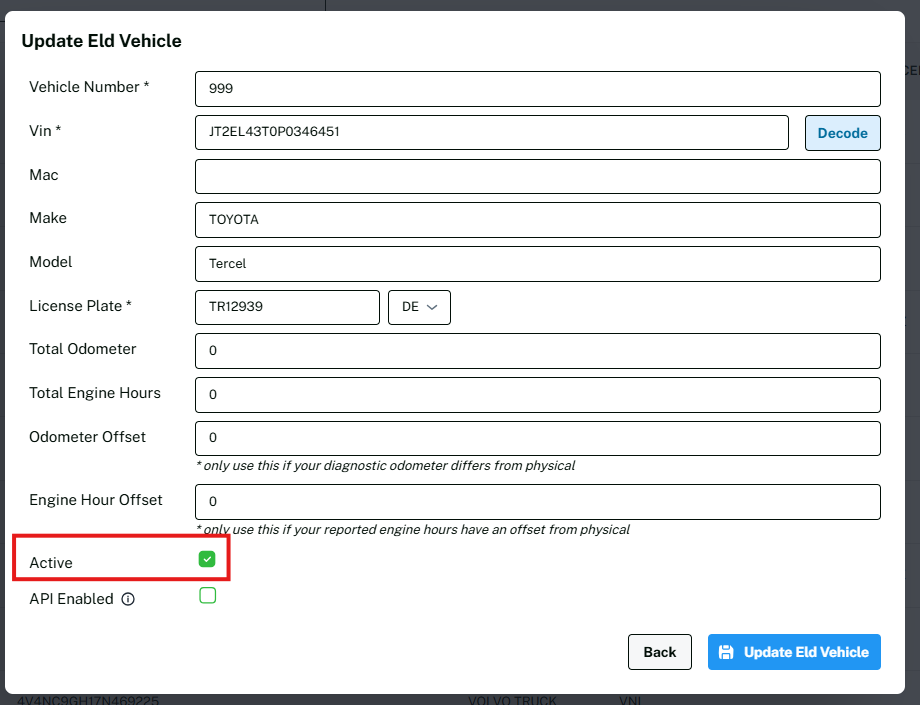Click the save icon on Update button
Screen dimensions: 920x705
click(x=727, y=652)
